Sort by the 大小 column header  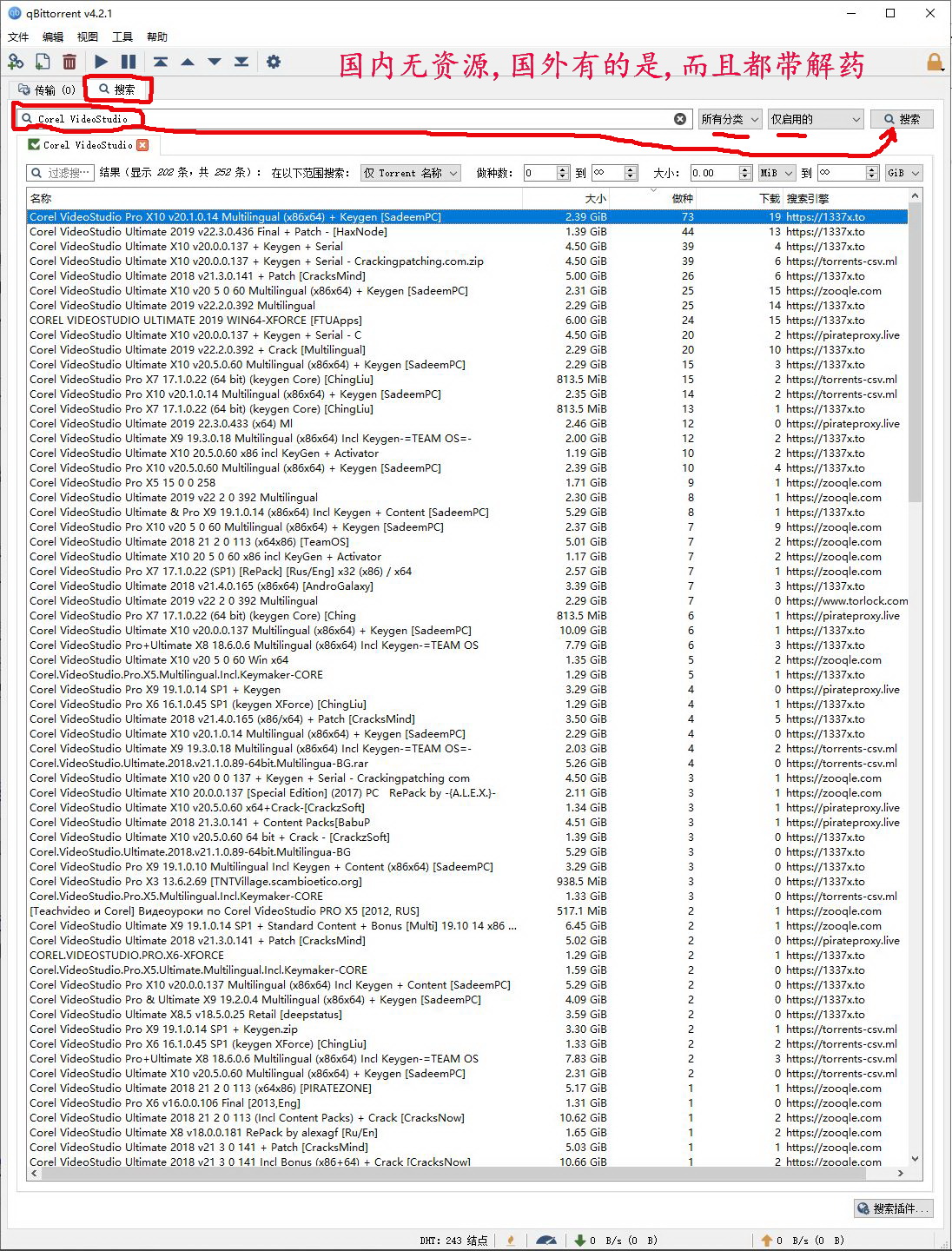tap(566, 199)
